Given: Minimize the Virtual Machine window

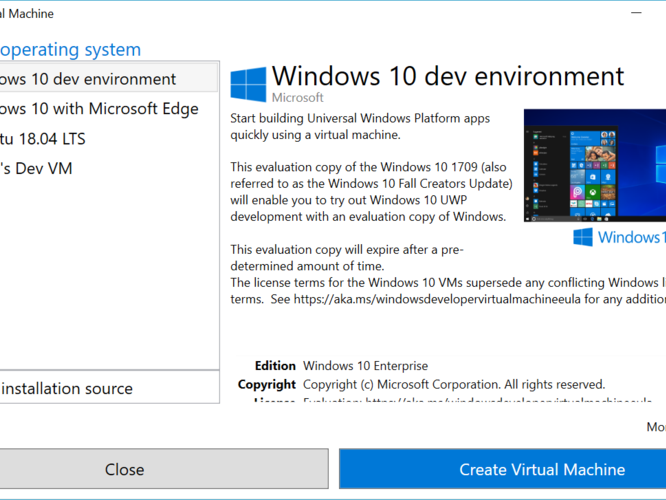Looking at the screenshot, I should tap(636, 13).
